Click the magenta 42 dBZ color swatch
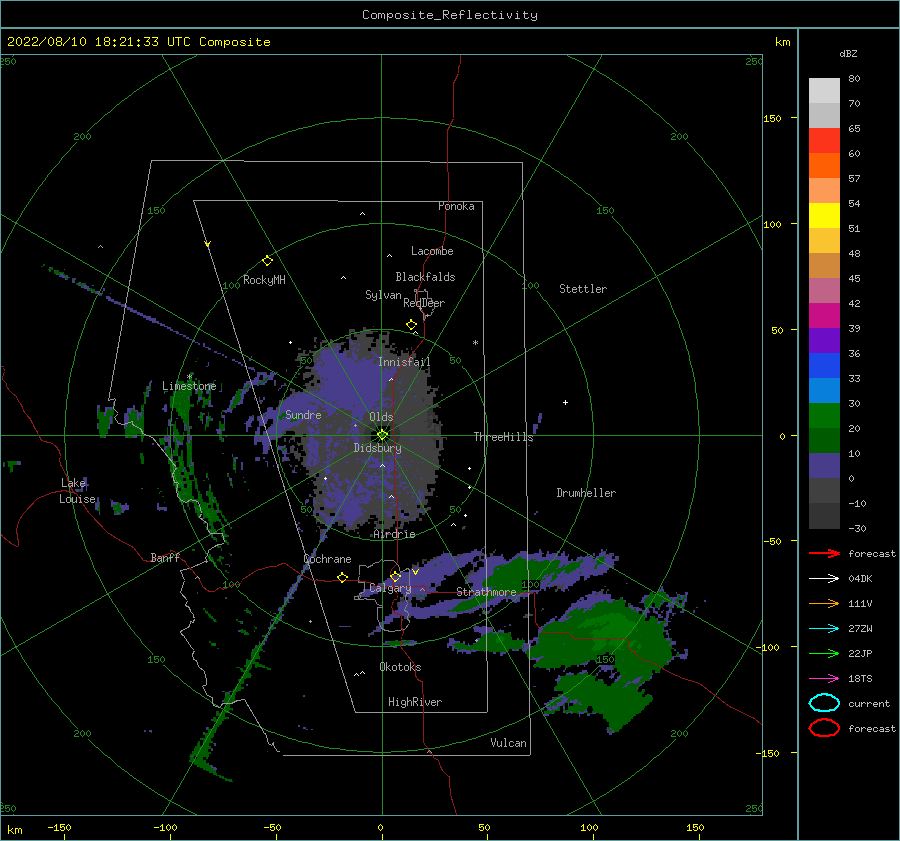Viewport: 900px width, 841px height. coord(824,315)
